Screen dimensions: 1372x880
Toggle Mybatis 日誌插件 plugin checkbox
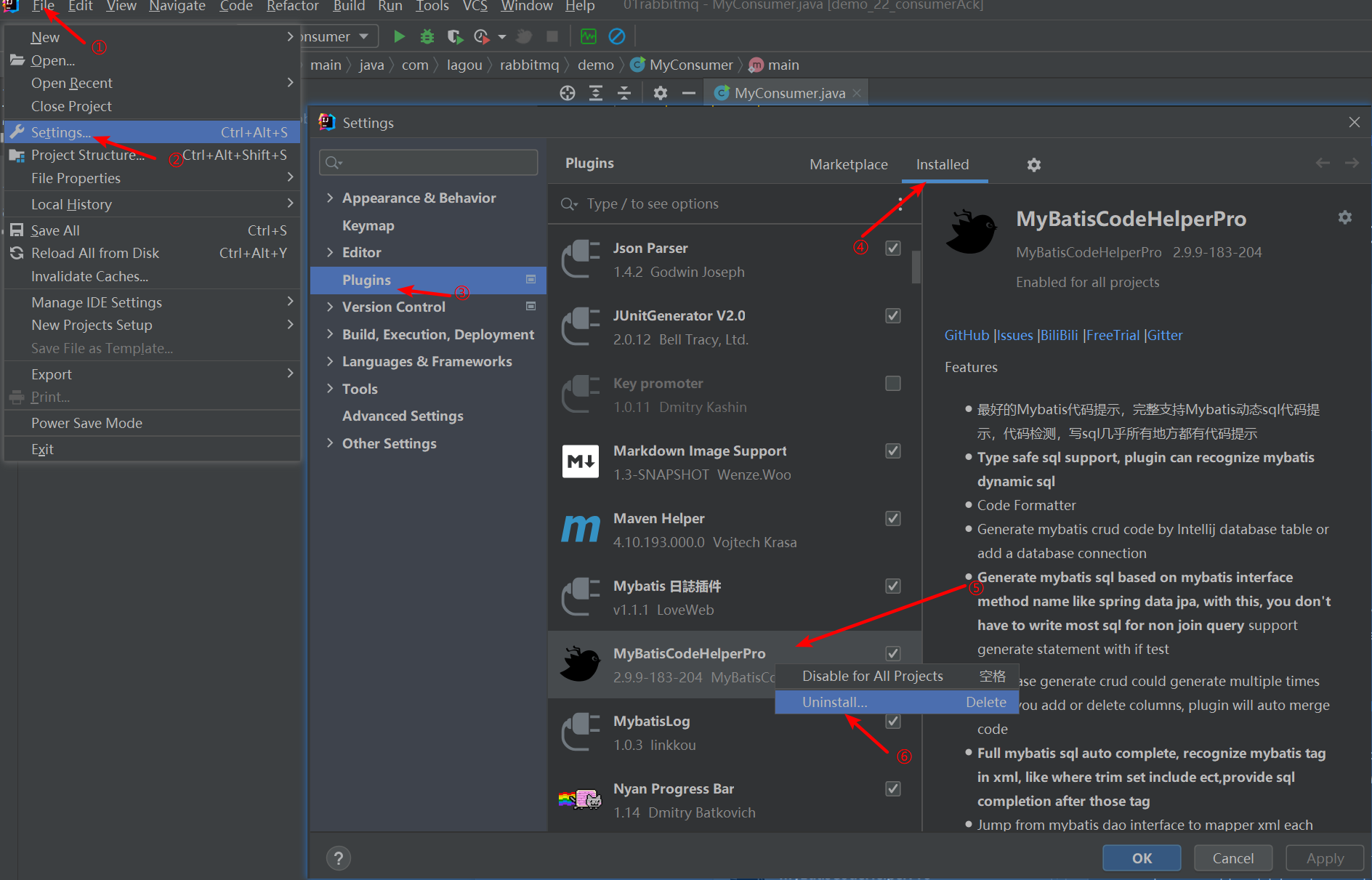893,586
